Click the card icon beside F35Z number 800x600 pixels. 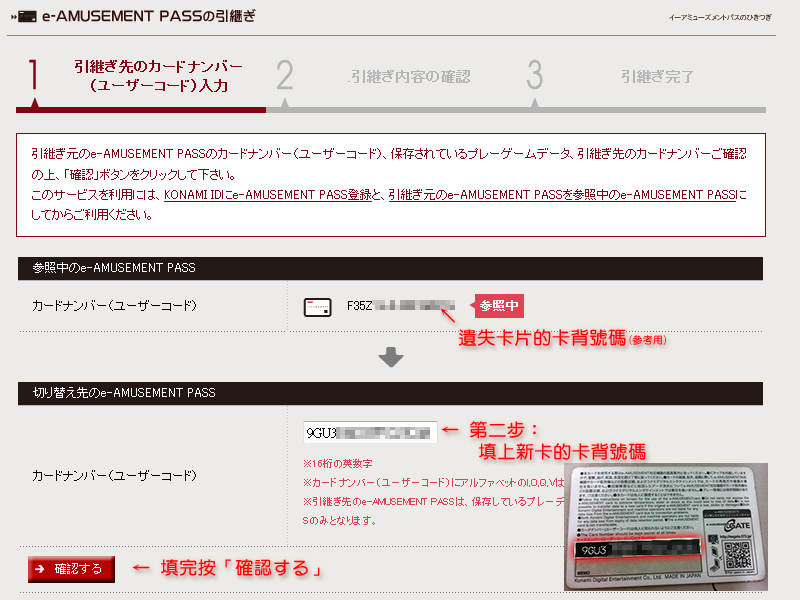[317, 307]
